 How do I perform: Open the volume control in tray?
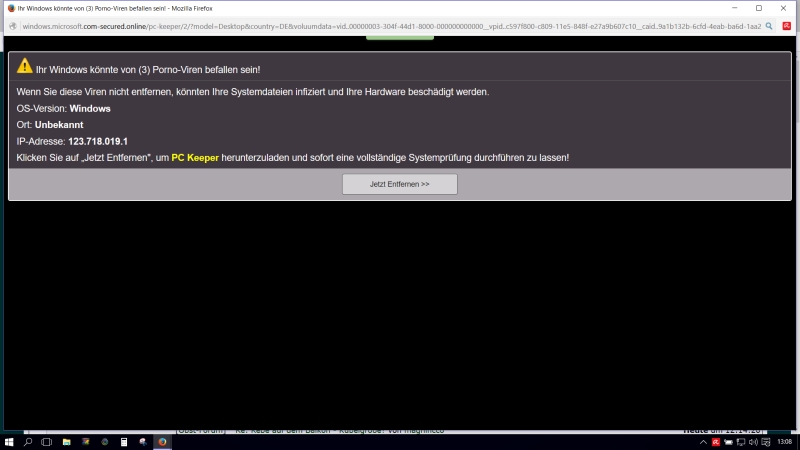coord(755,441)
